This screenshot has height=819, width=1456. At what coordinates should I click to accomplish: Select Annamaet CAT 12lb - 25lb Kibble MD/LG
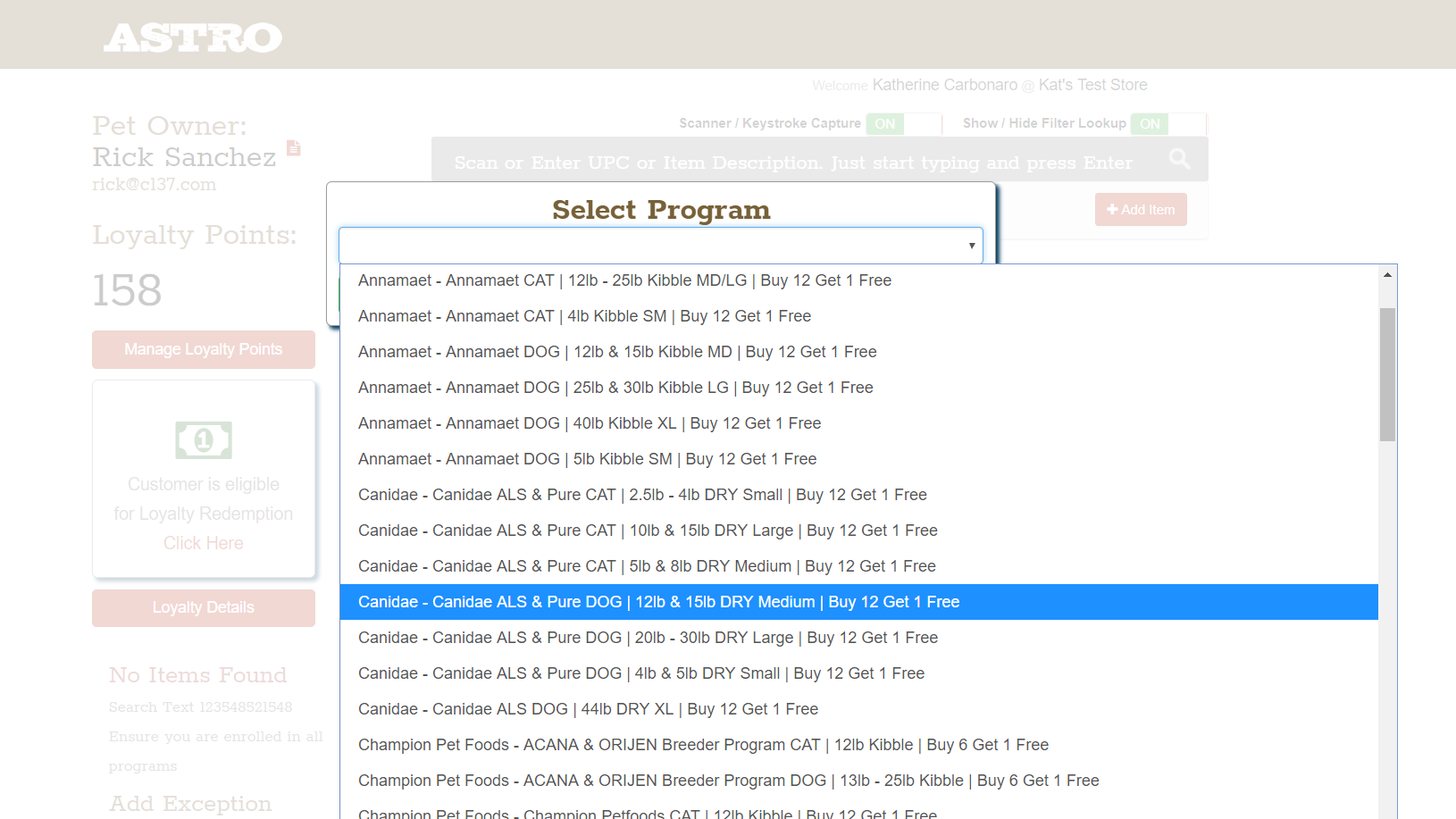[859, 280]
